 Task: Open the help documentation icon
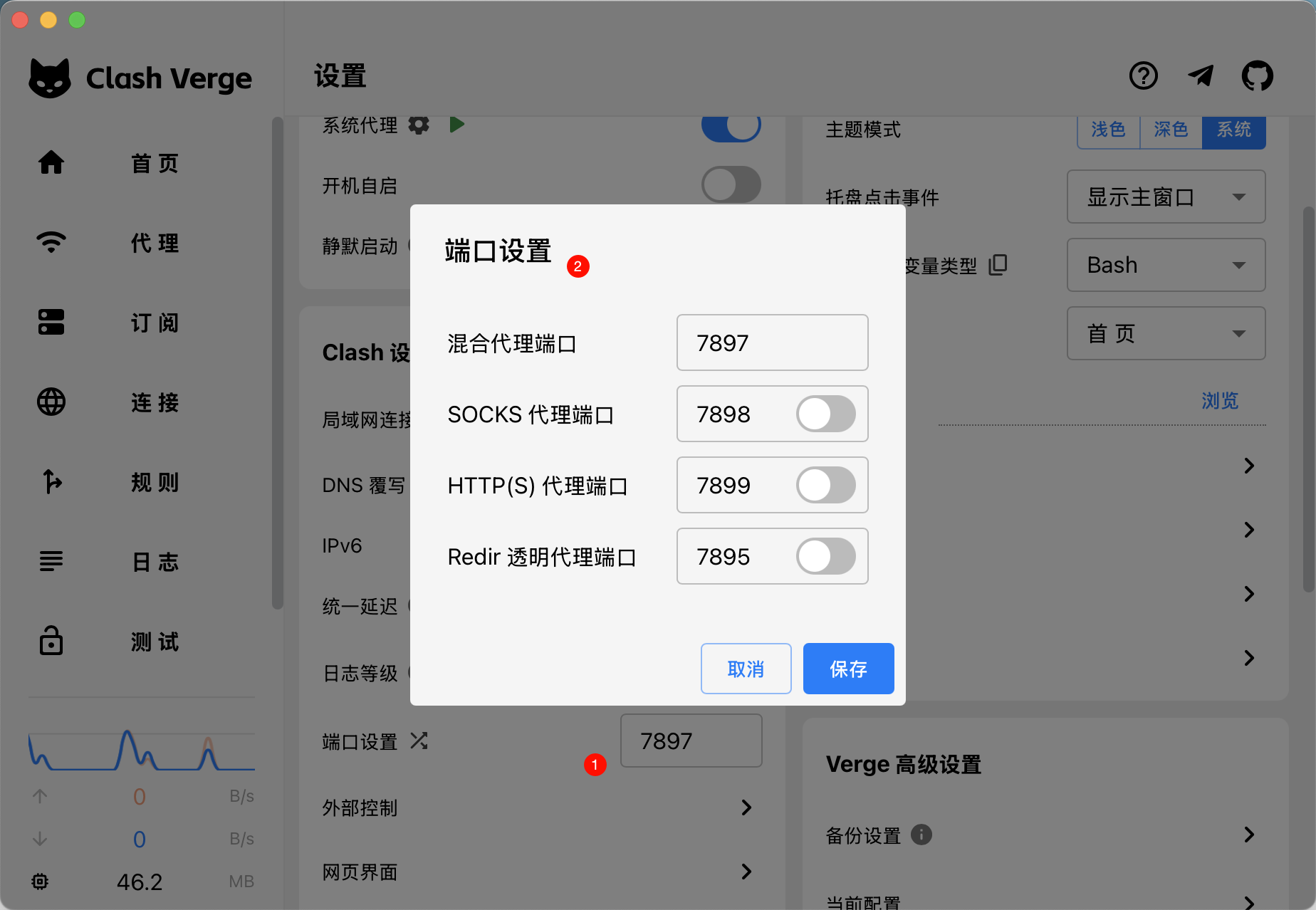tap(1144, 75)
